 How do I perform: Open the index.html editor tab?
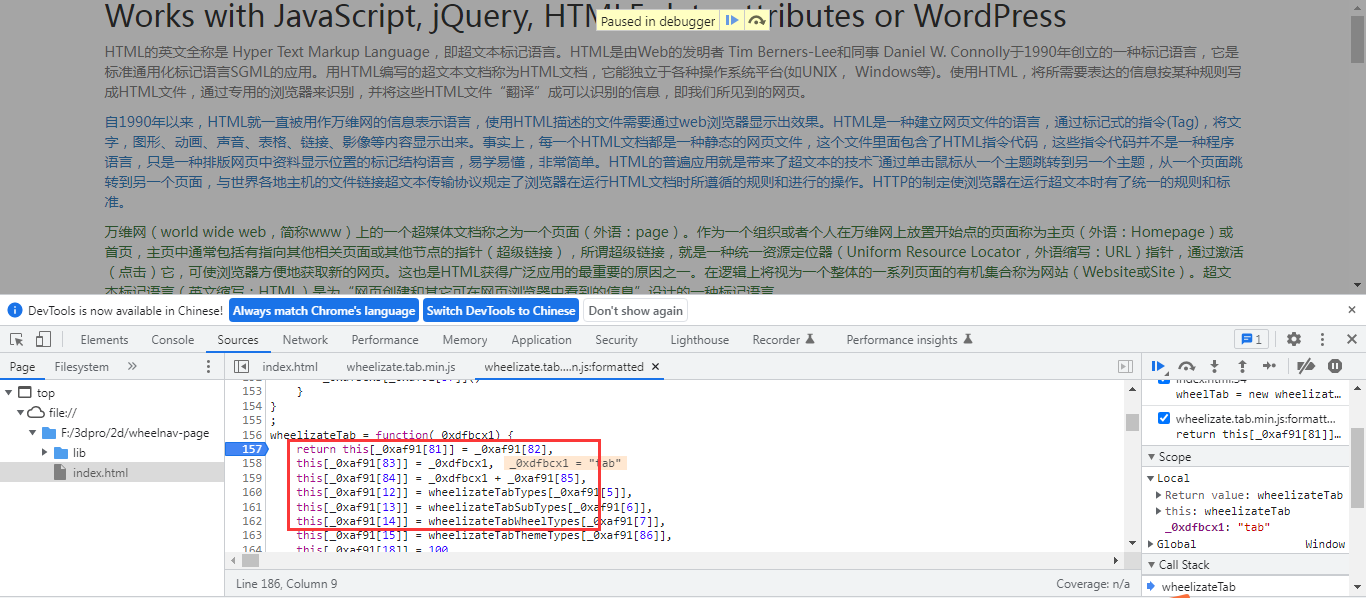click(290, 367)
